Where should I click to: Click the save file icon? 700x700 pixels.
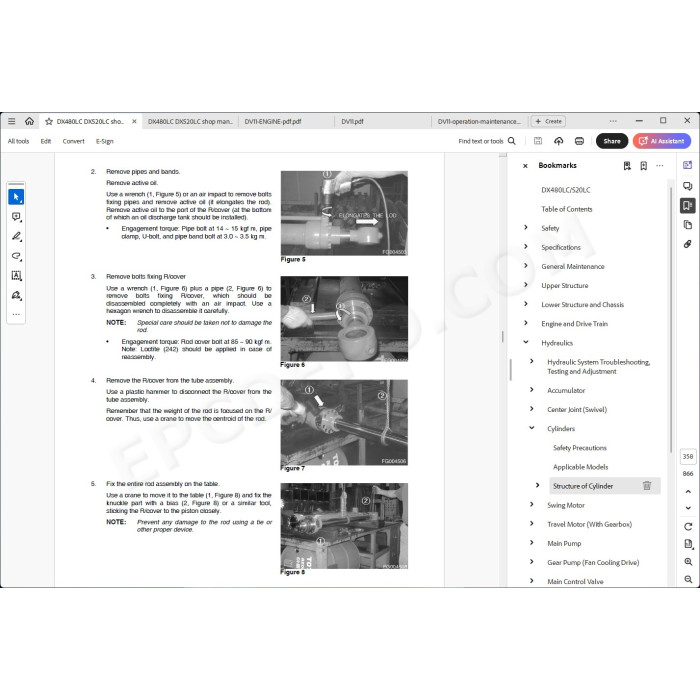(x=538, y=141)
